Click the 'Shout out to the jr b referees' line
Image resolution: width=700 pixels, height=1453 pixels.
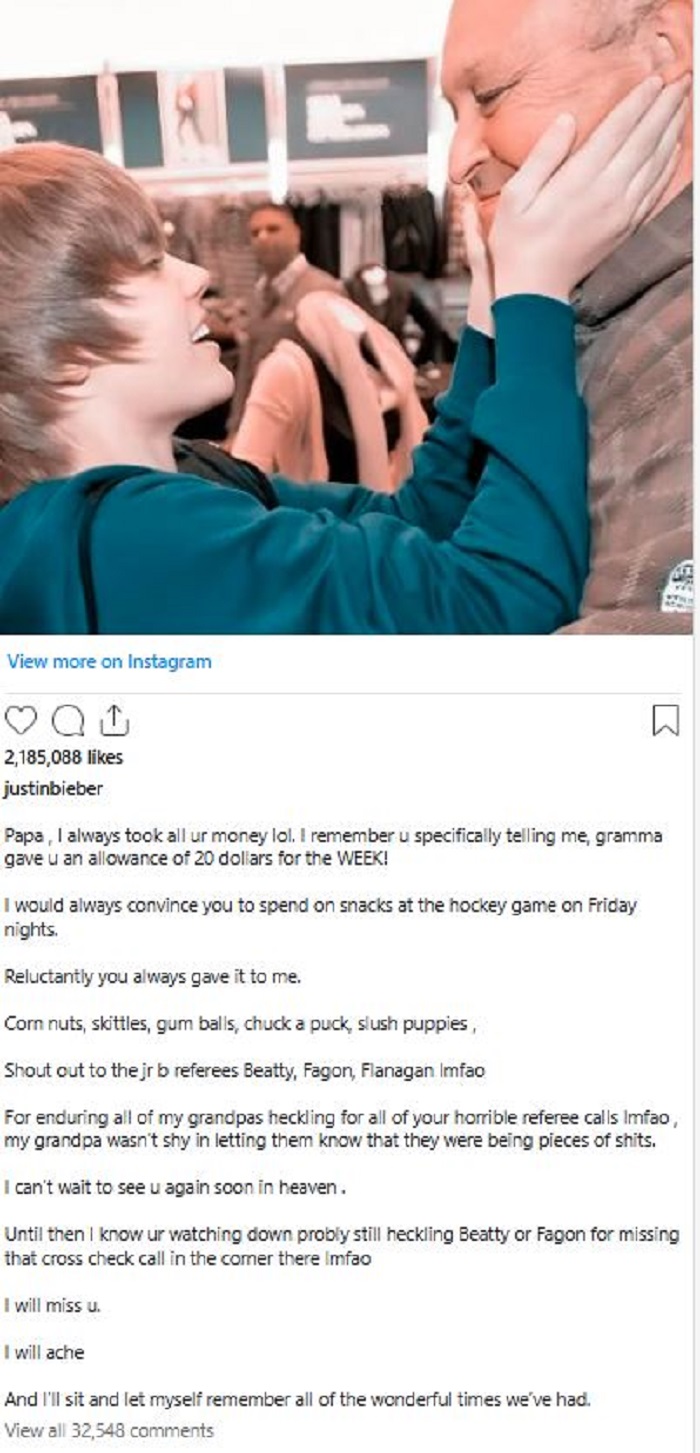click(x=245, y=1070)
